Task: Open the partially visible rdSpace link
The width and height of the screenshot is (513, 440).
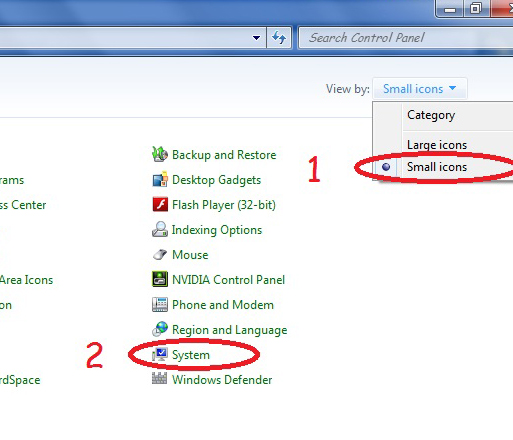Action: pyautogui.click(x=20, y=380)
